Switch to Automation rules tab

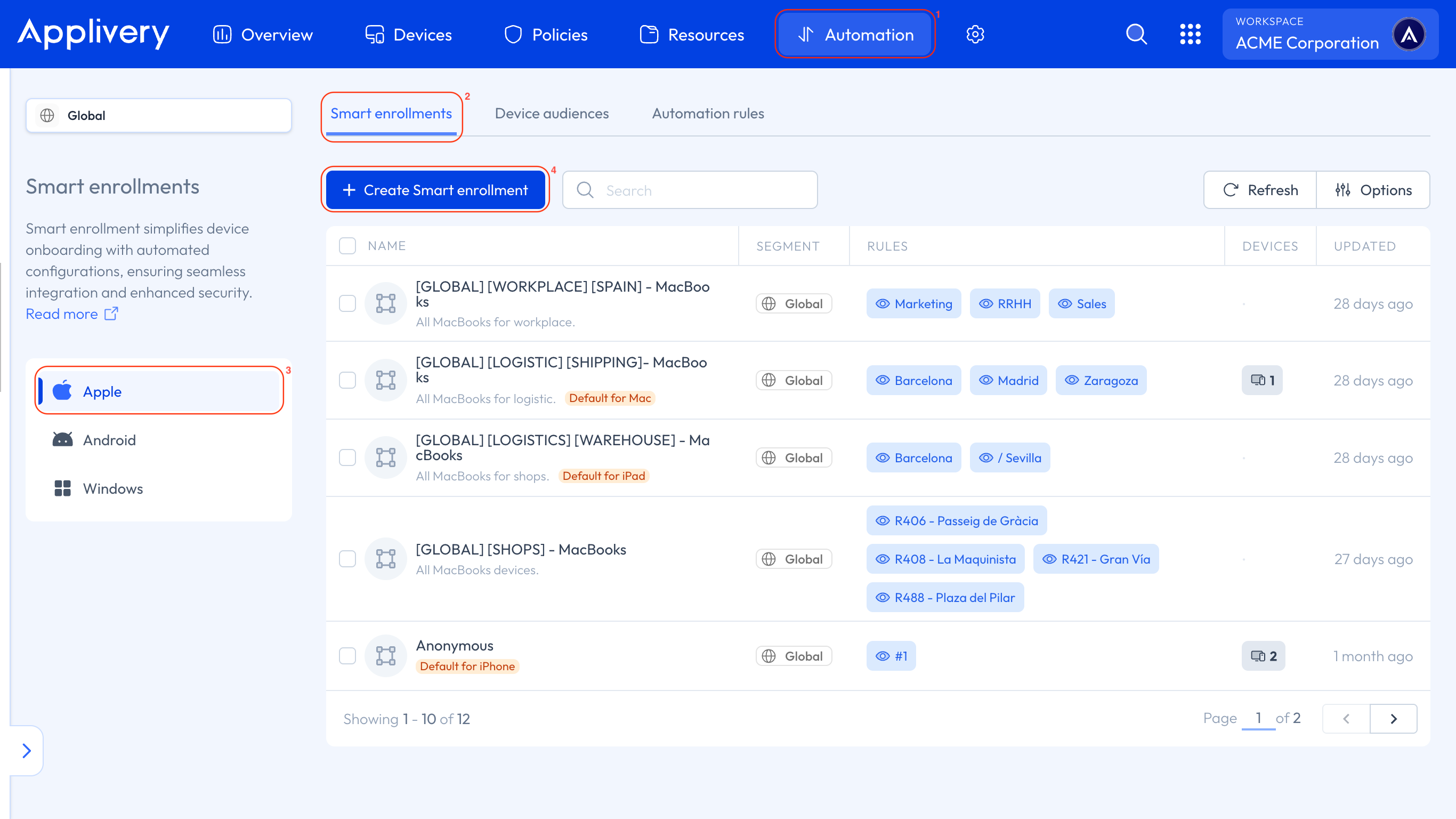[708, 114]
